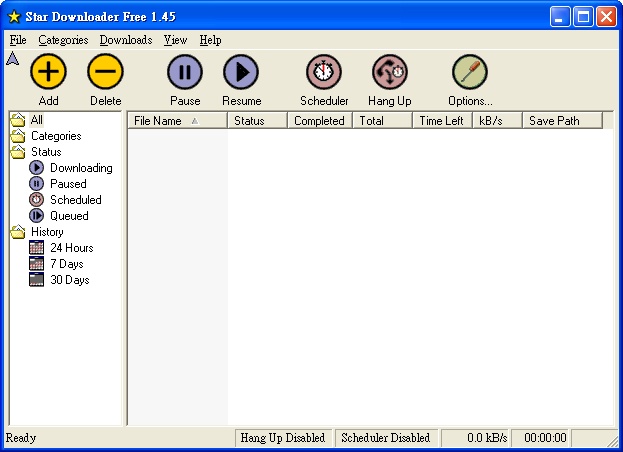
Task: Click the star application icon in title bar
Action: pos(14,17)
